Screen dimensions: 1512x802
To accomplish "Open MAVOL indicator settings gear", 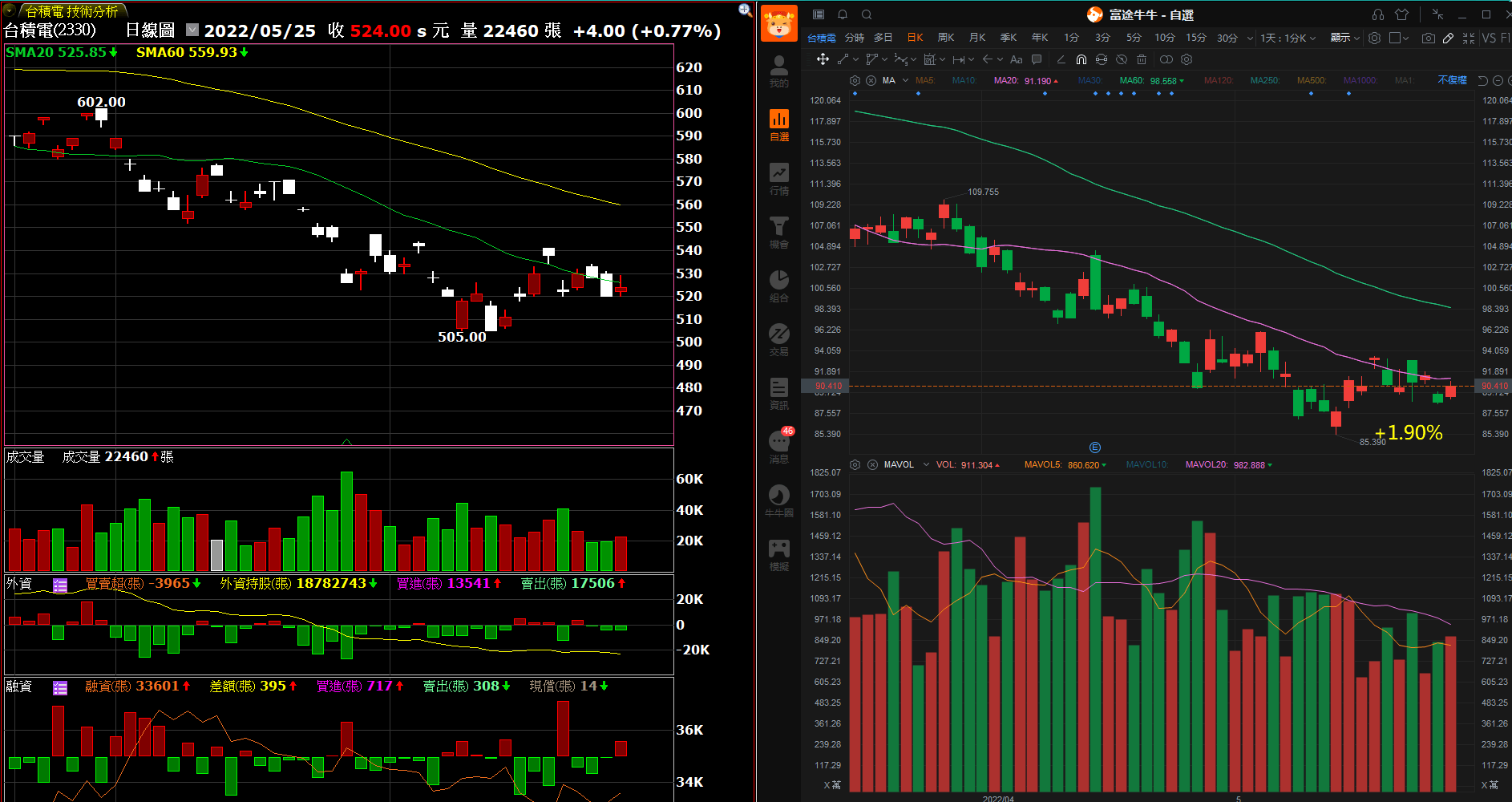I will pos(855,464).
